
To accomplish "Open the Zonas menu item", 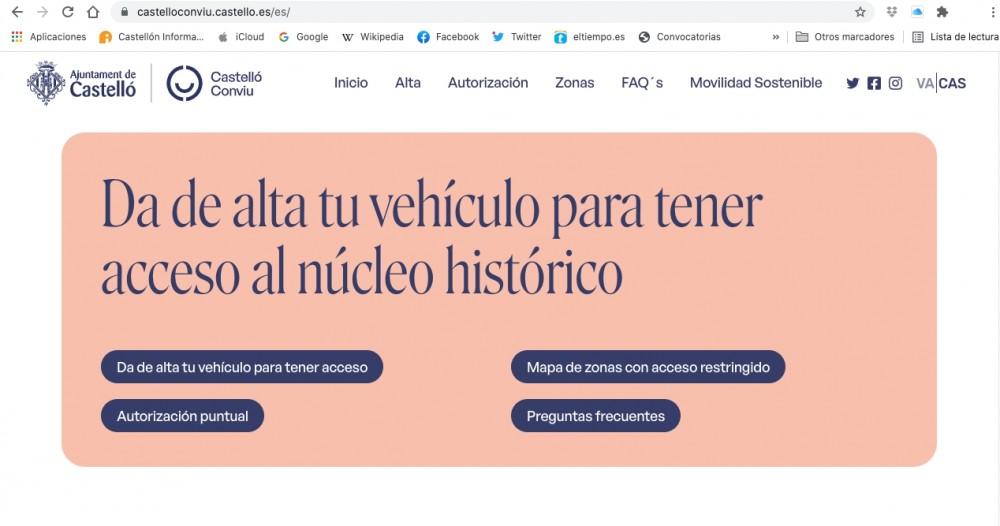I will click(x=574, y=83).
